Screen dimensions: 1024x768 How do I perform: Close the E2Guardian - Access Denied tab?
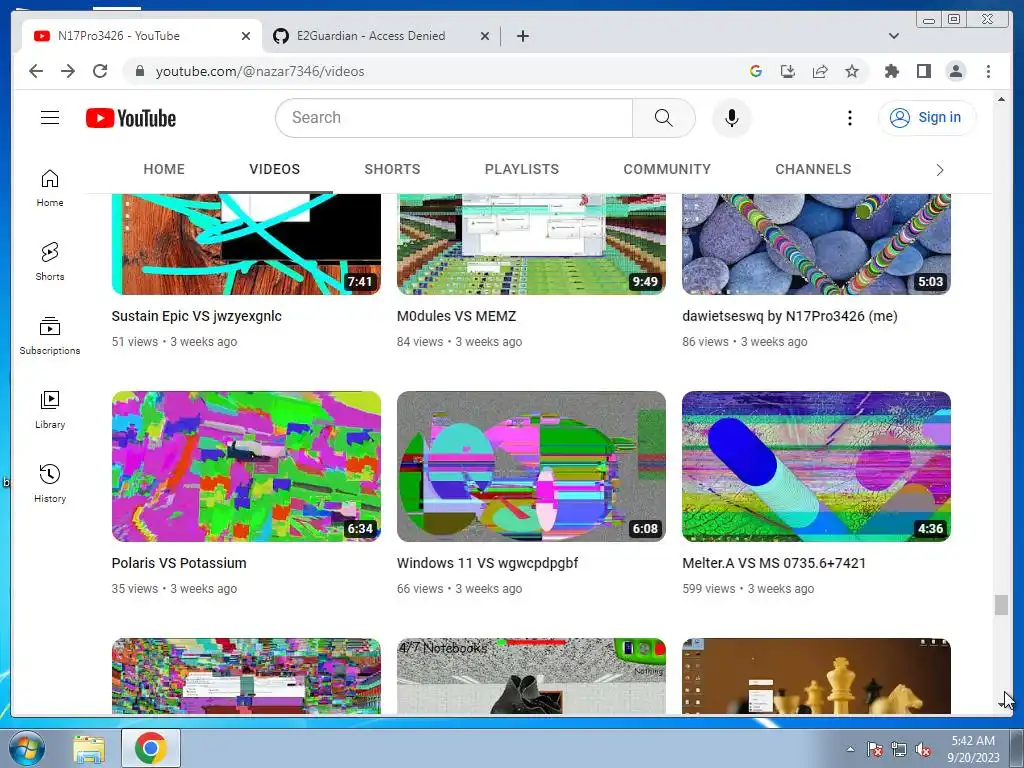click(x=485, y=36)
